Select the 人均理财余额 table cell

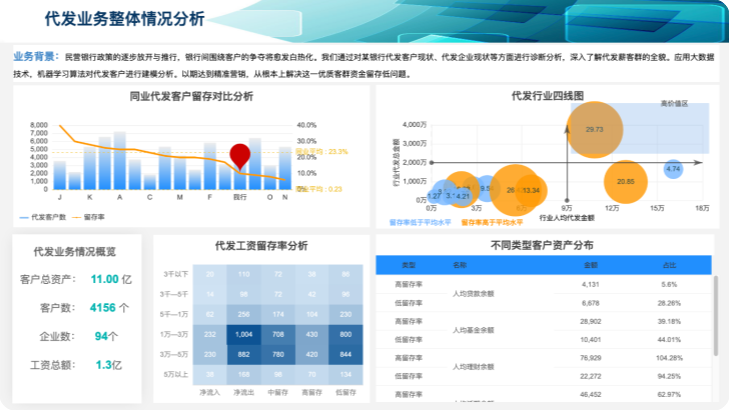pos(473,367)
